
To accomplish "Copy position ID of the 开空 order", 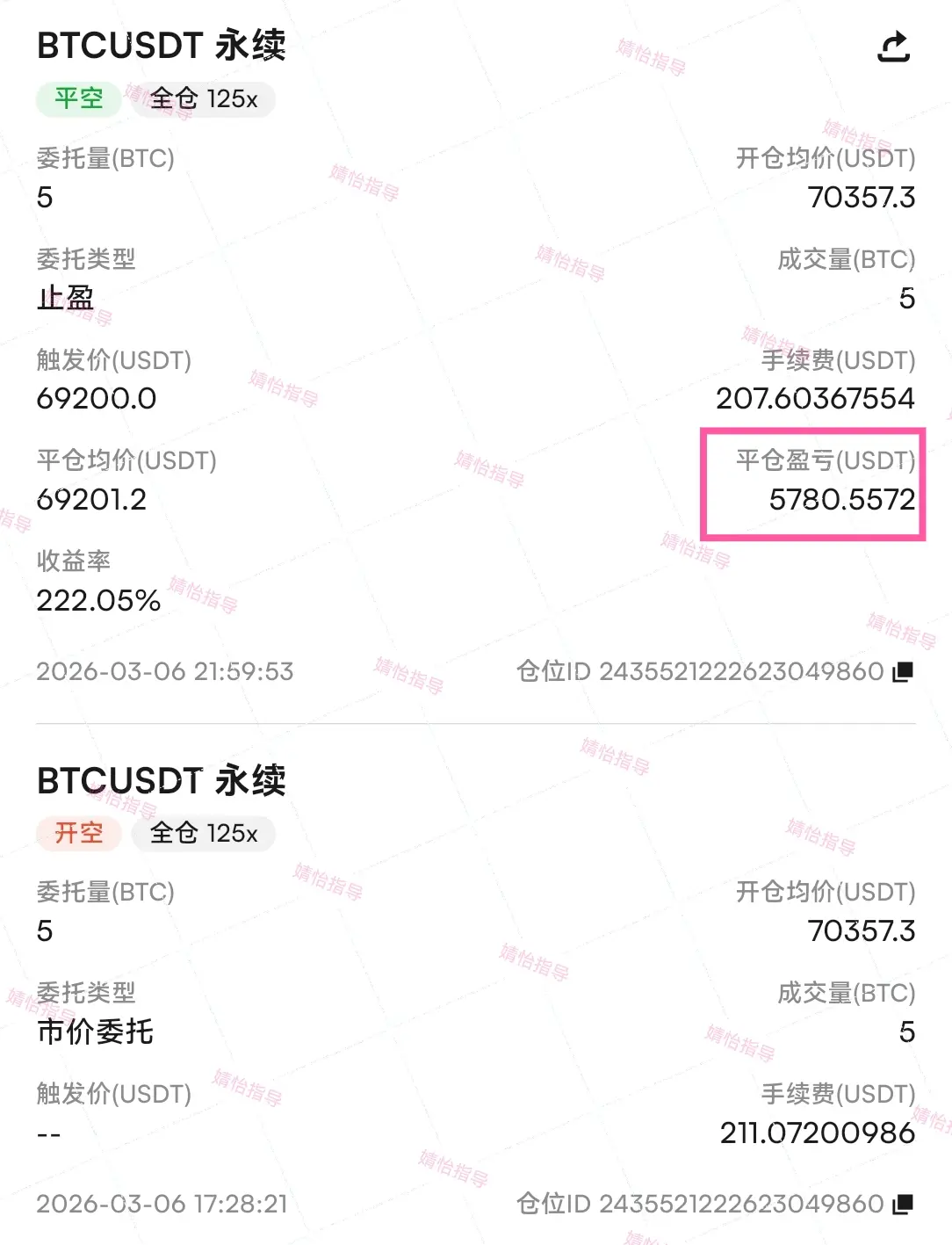I will (903, 1204).
